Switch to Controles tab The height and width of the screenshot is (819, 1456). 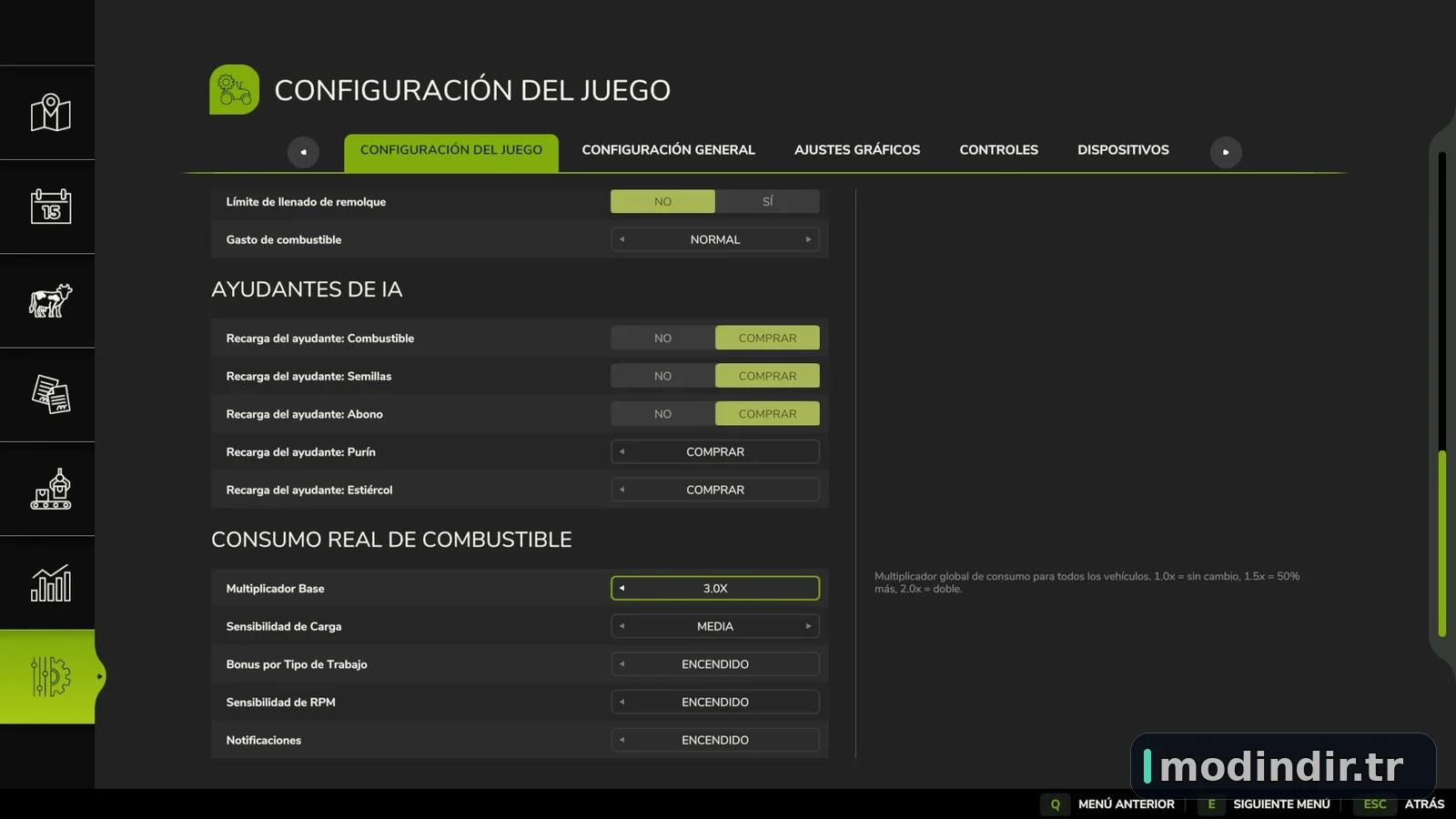coord(998,150)
